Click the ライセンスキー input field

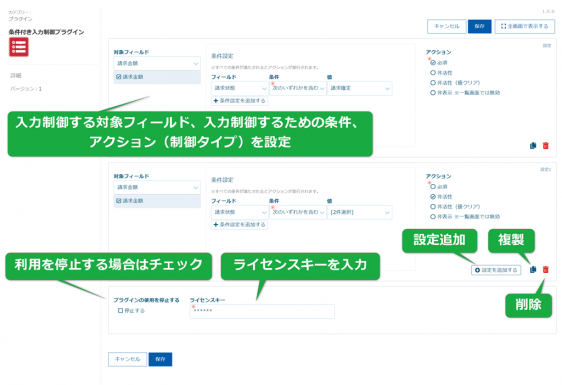click(x=262, y=311)
